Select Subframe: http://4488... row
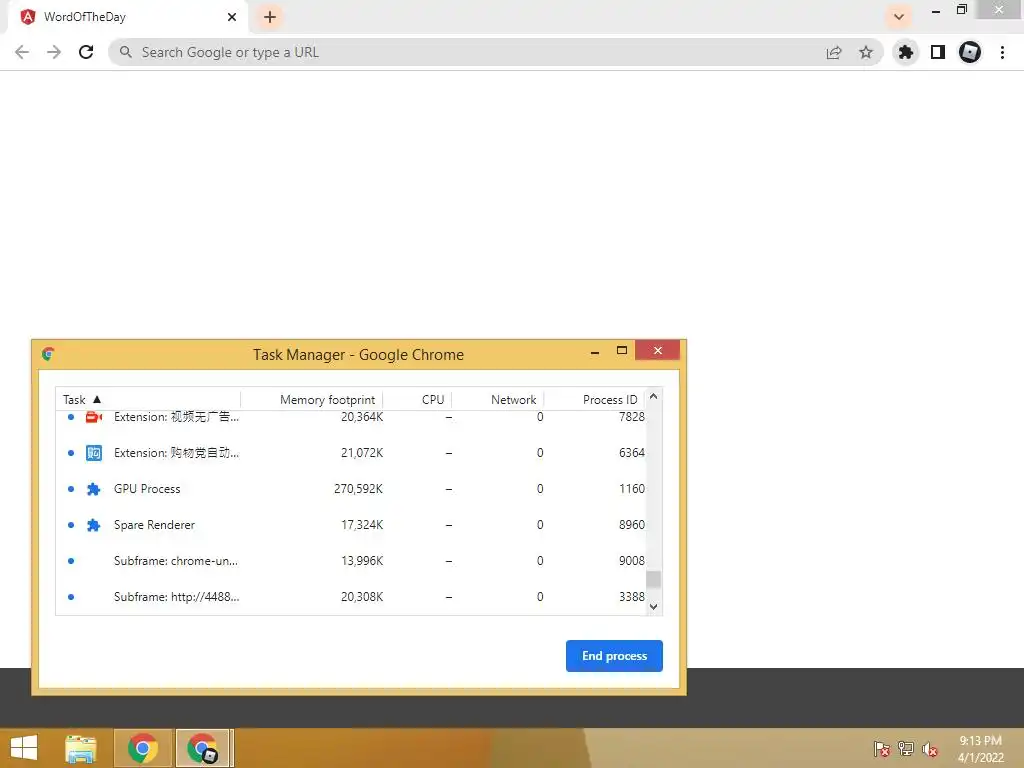The image size is (1024, 768). [351, 597]
